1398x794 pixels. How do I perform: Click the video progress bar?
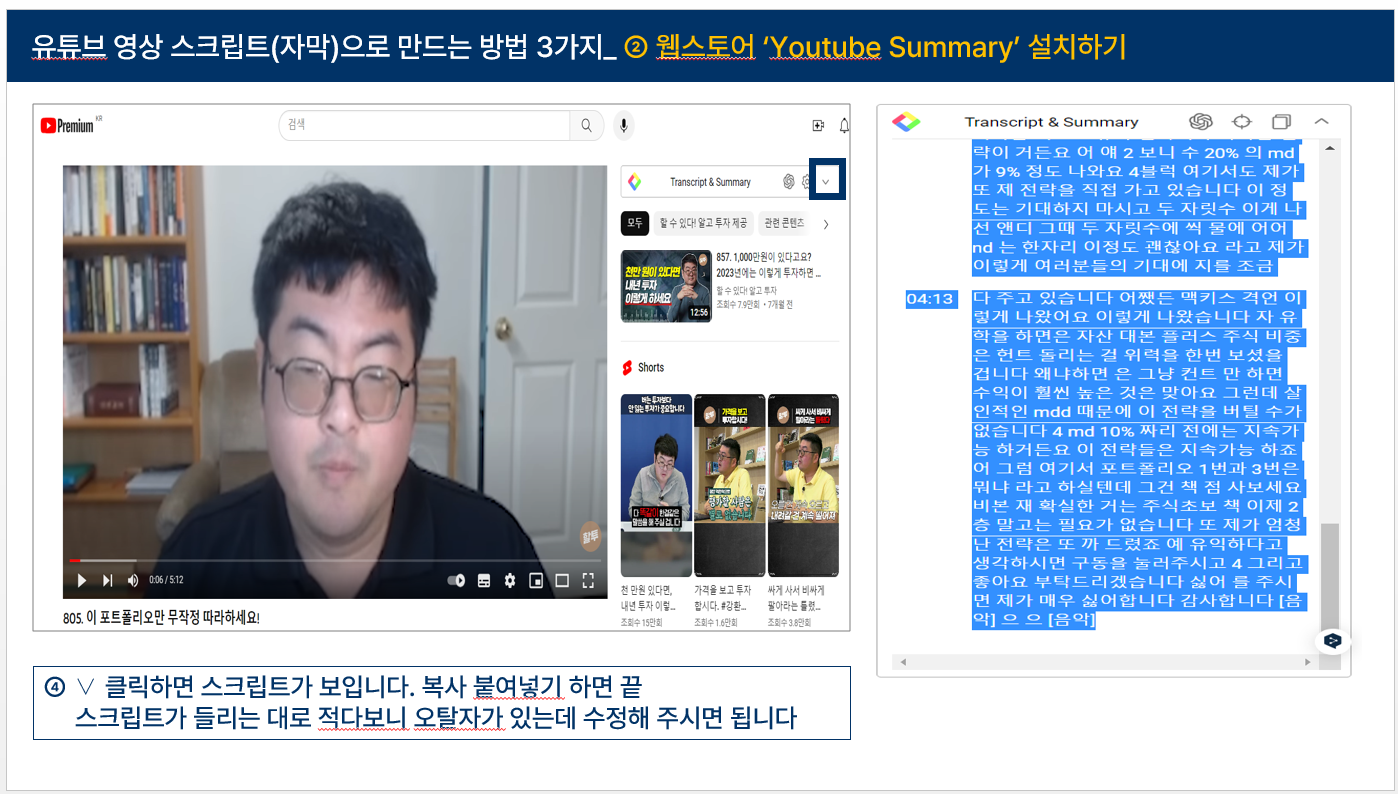335,561
